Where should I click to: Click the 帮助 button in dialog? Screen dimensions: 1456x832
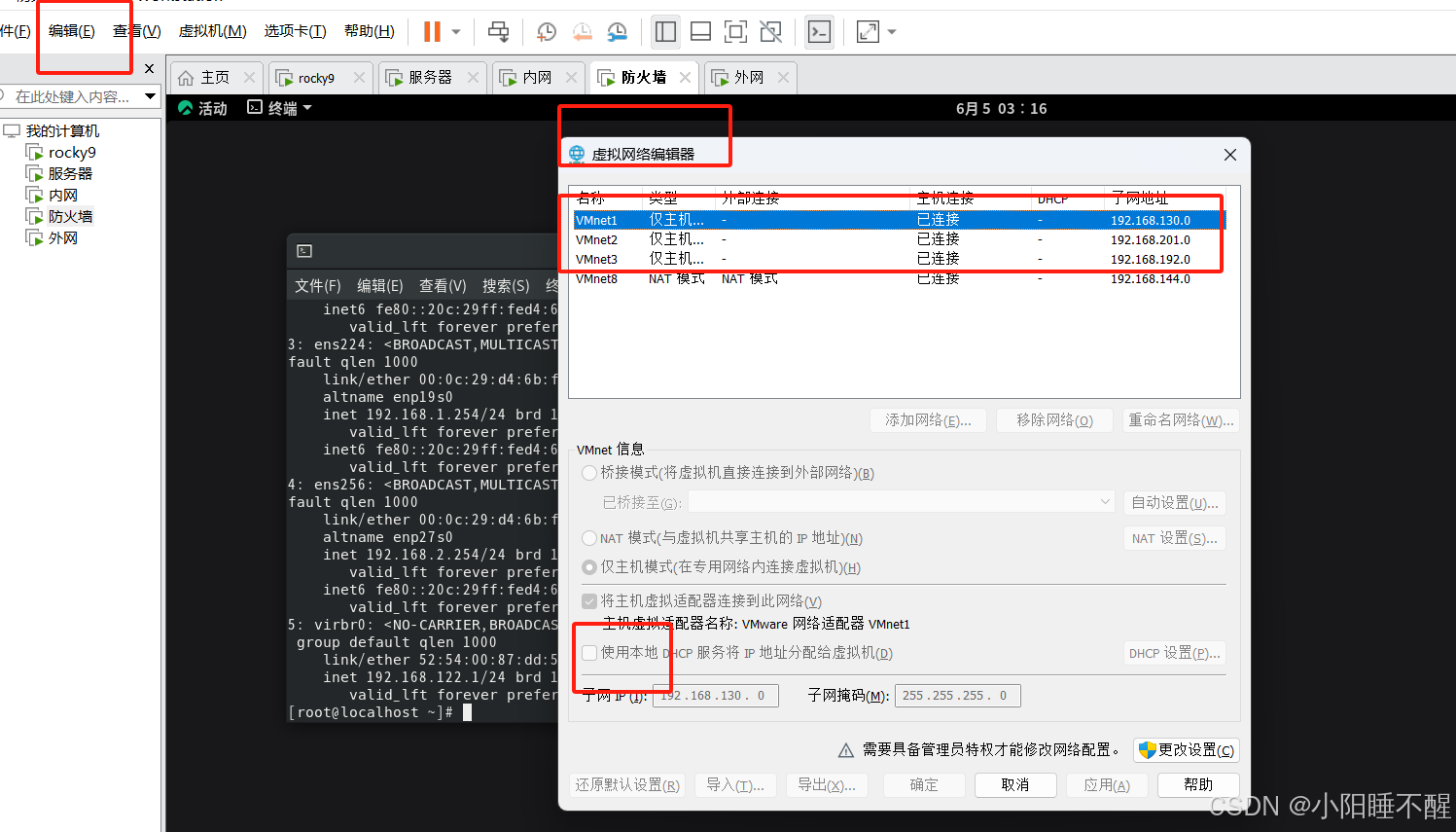tap(1198, 785)
